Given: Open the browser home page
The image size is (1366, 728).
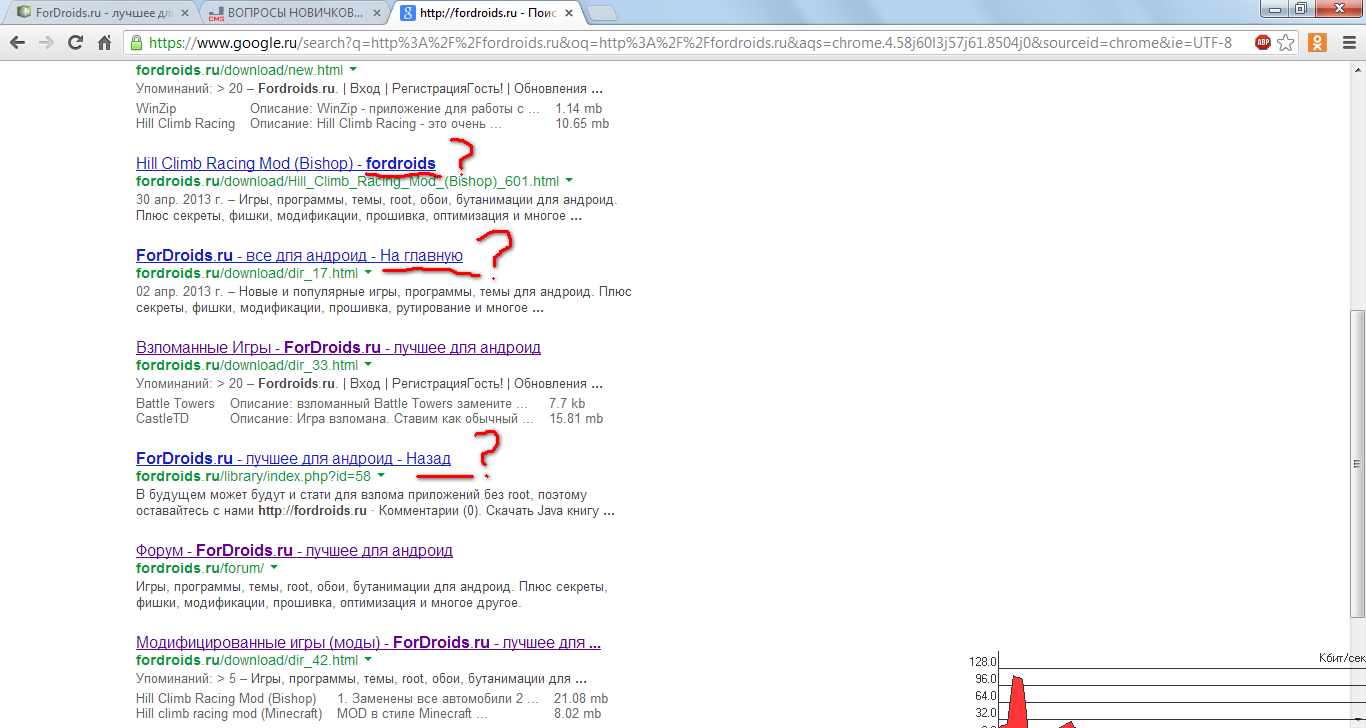Looking at the screenshot, I should coord(104,43).
